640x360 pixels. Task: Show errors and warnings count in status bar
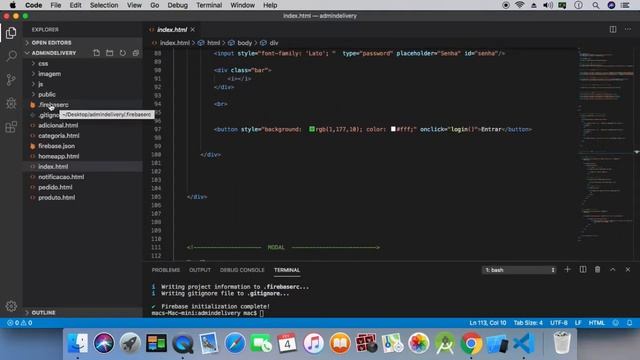[20, 323]
